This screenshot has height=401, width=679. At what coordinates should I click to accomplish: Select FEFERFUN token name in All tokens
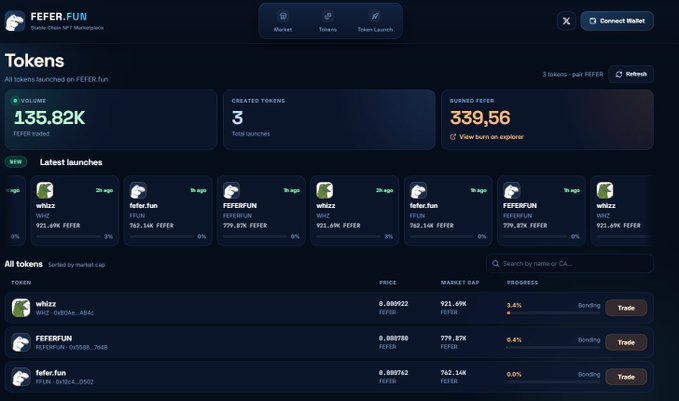click(x=54, y=338)
